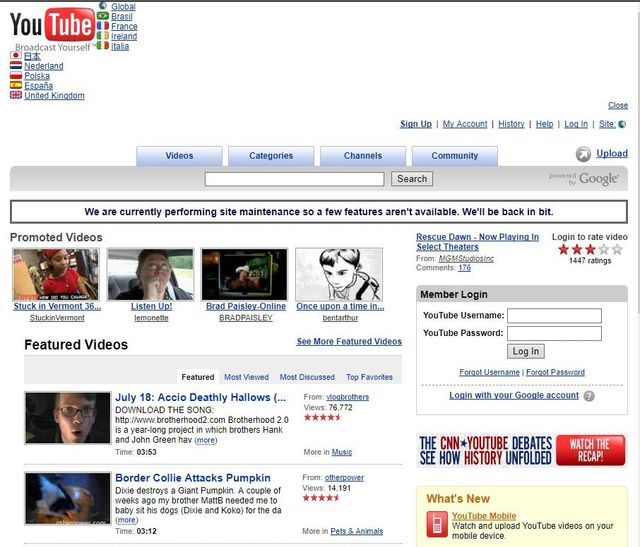Select the United Kingdom flag icon
The image size is (640, 547).
pos(16,96)
